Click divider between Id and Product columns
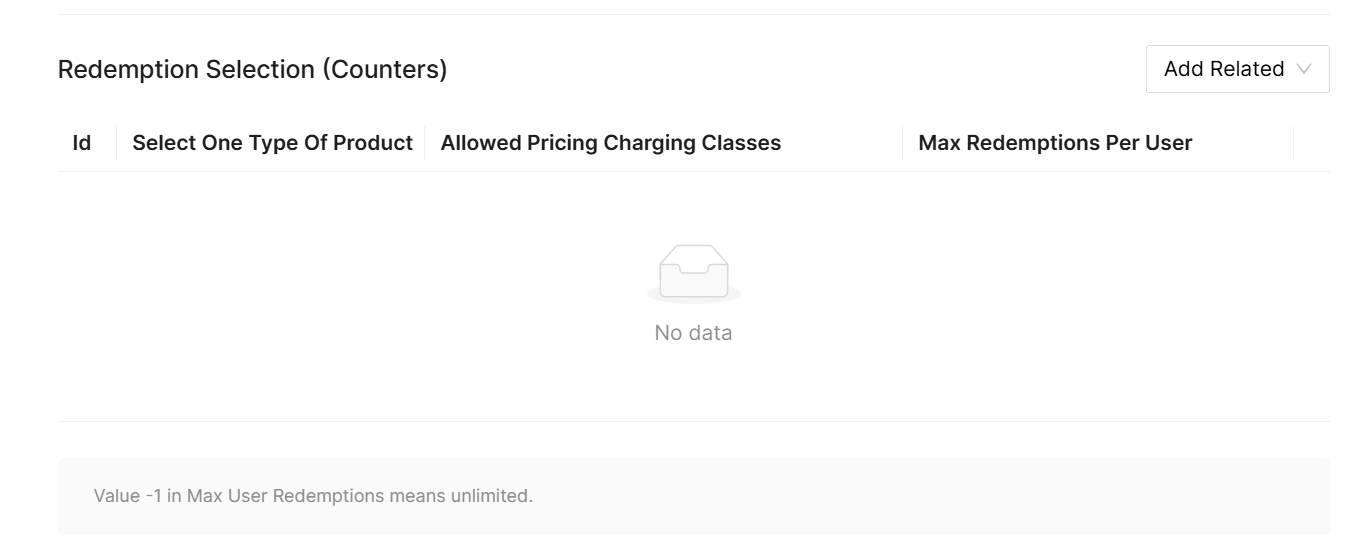The image size is (1351, 559). pyautogui.click(x=117, y=143)
